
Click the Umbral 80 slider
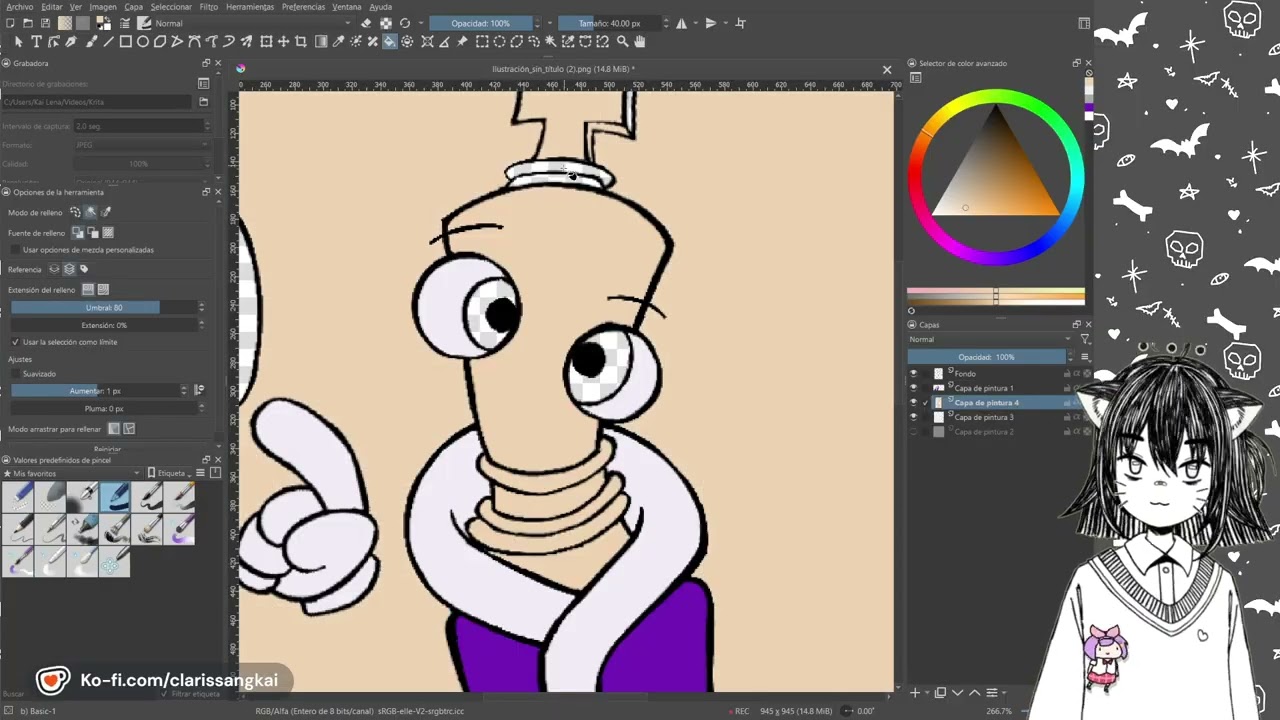pos(102,308)
